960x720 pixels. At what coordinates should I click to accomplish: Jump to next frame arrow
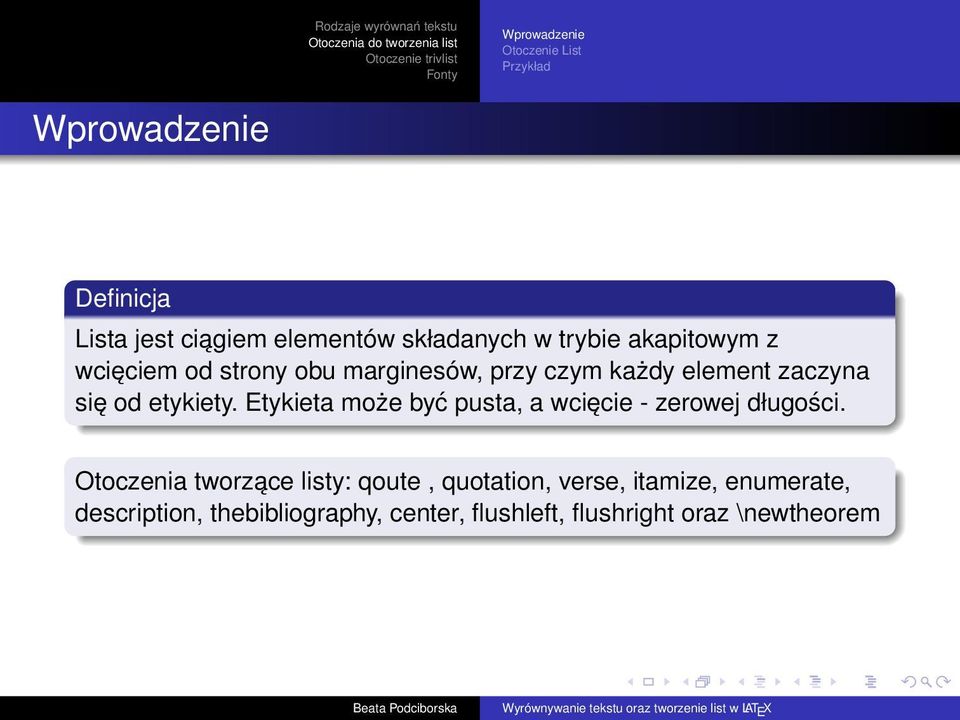(x=722, y=682)
